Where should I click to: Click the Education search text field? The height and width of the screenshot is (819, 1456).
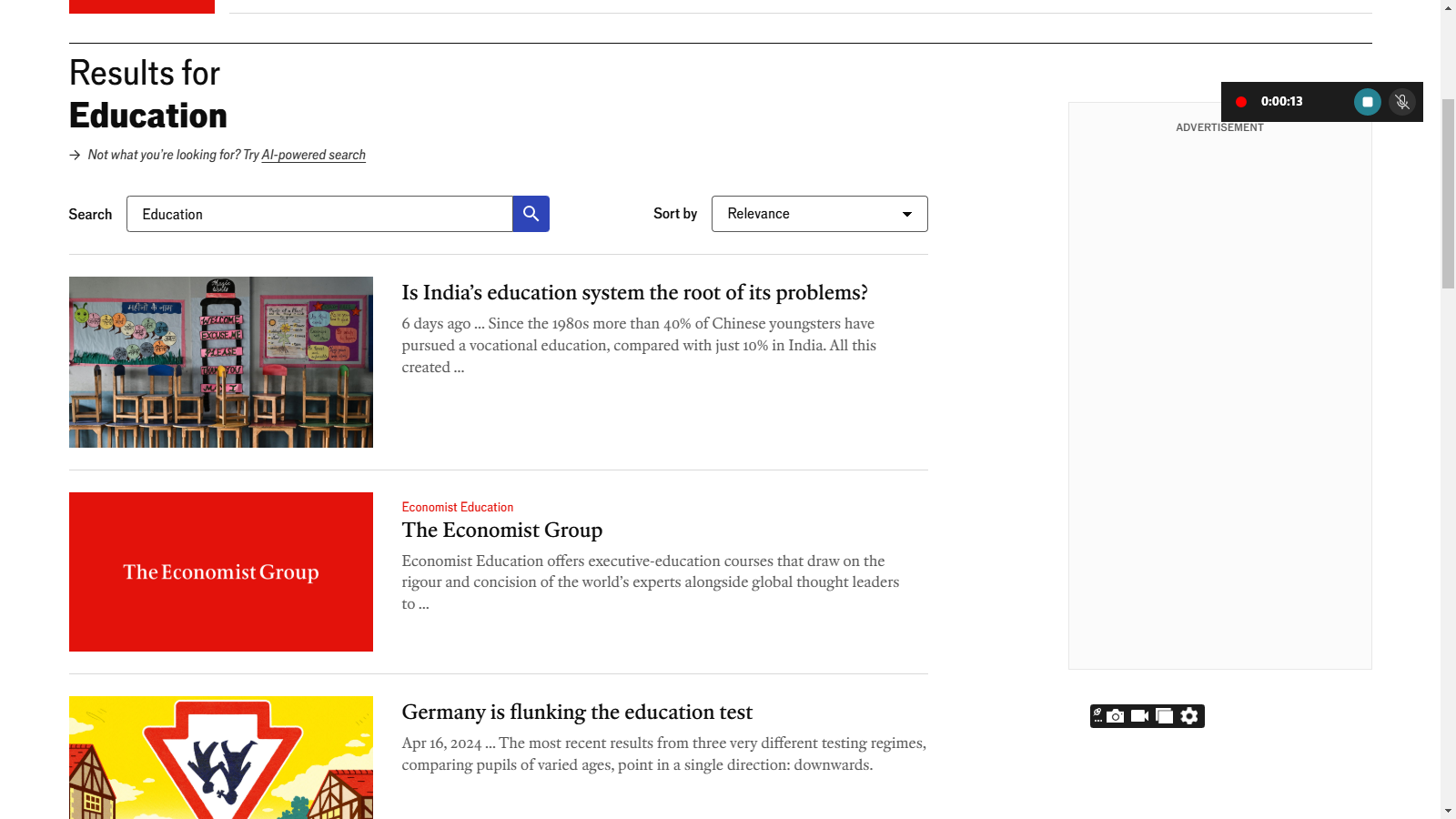pyautogui.click(x=318, y=214)
